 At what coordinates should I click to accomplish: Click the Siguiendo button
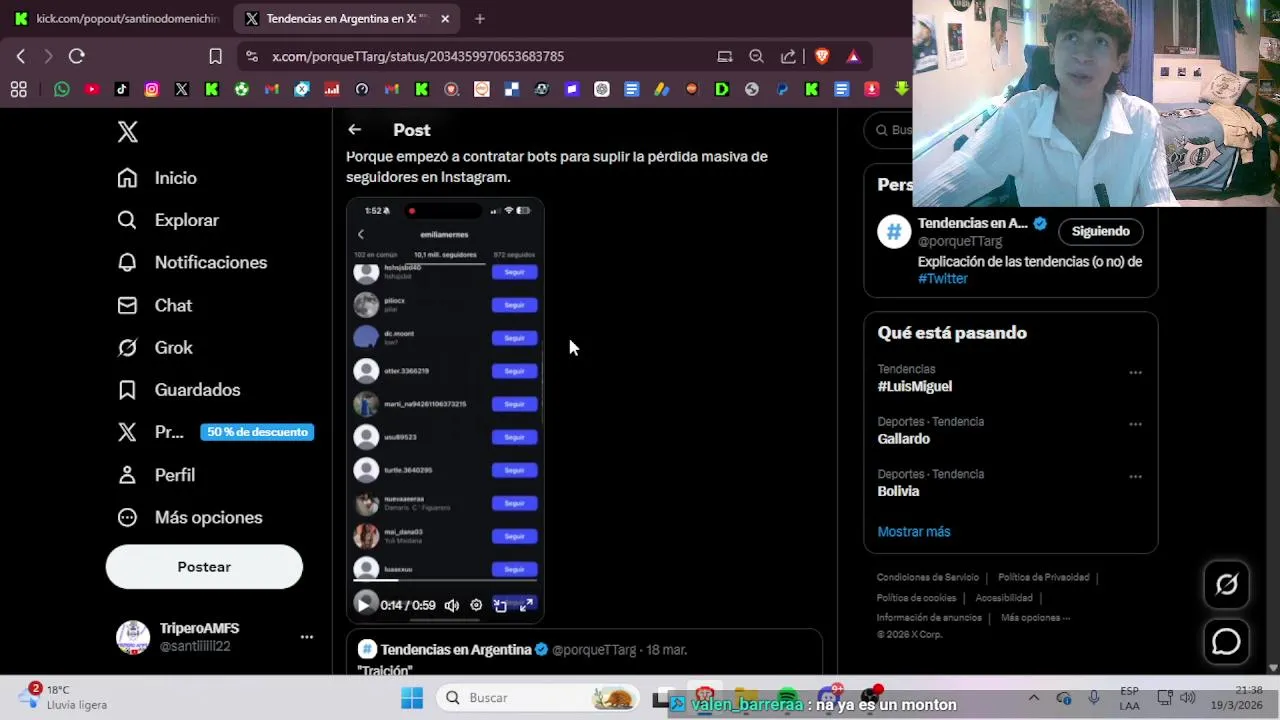pyautogui.click(x=1101, y=231)
